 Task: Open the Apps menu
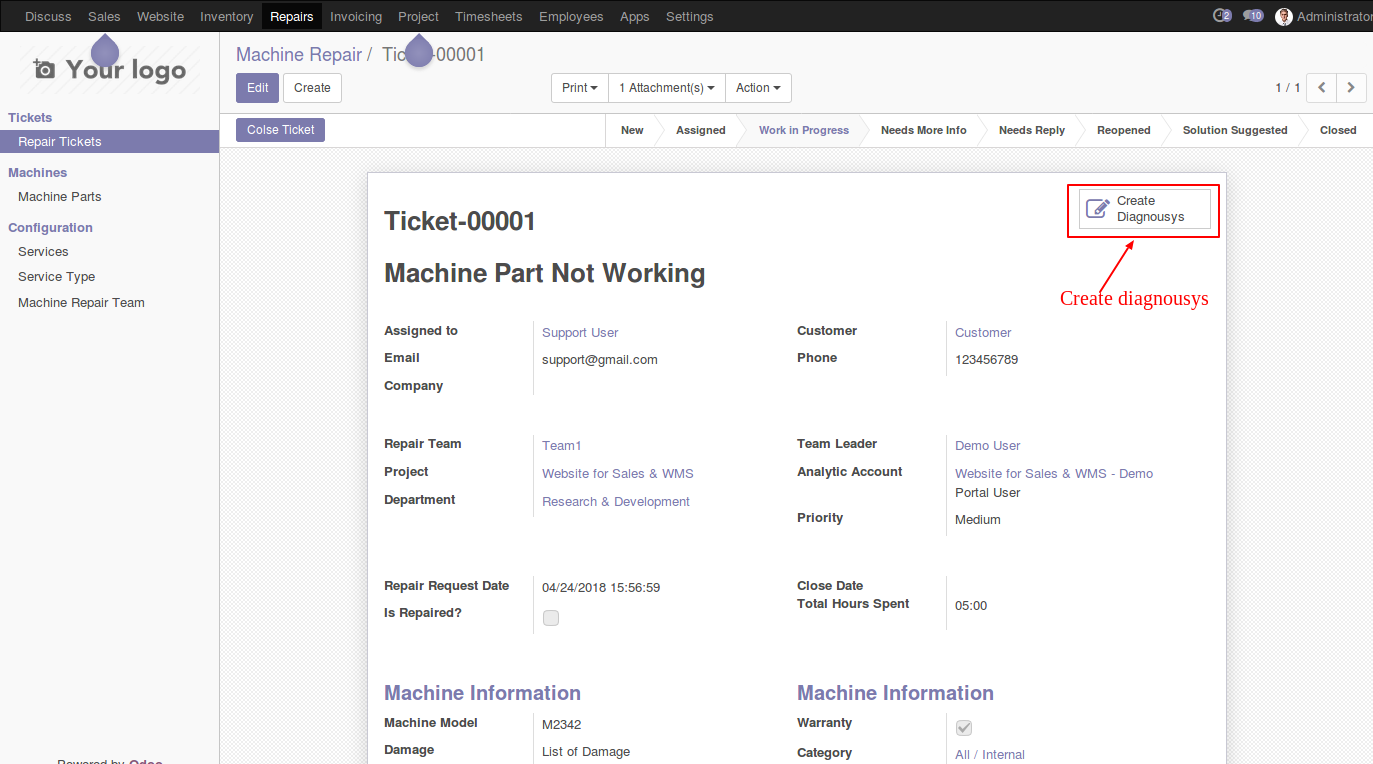click(634, 16)
